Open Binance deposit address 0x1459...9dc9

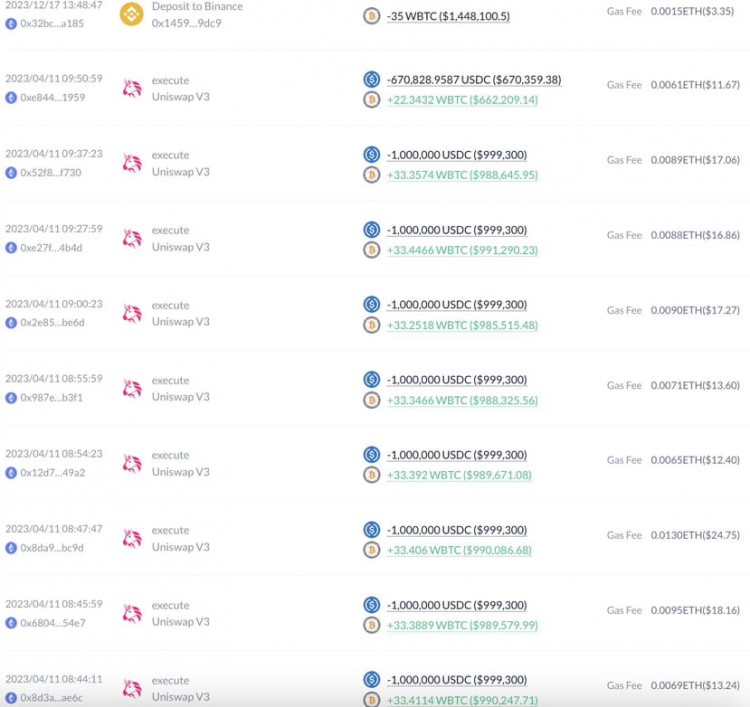tap(187, 23)
